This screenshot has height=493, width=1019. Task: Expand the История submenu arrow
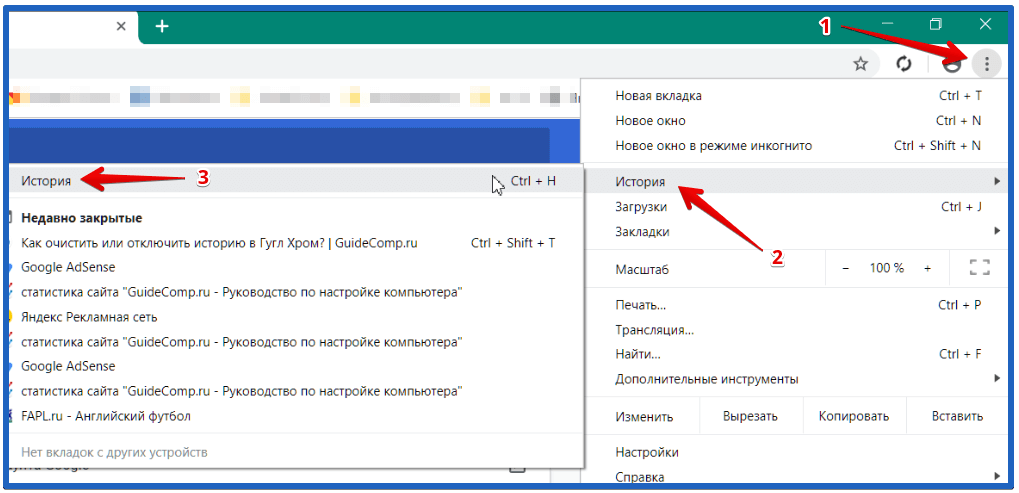pyautogui.click(x=997, y=182)
